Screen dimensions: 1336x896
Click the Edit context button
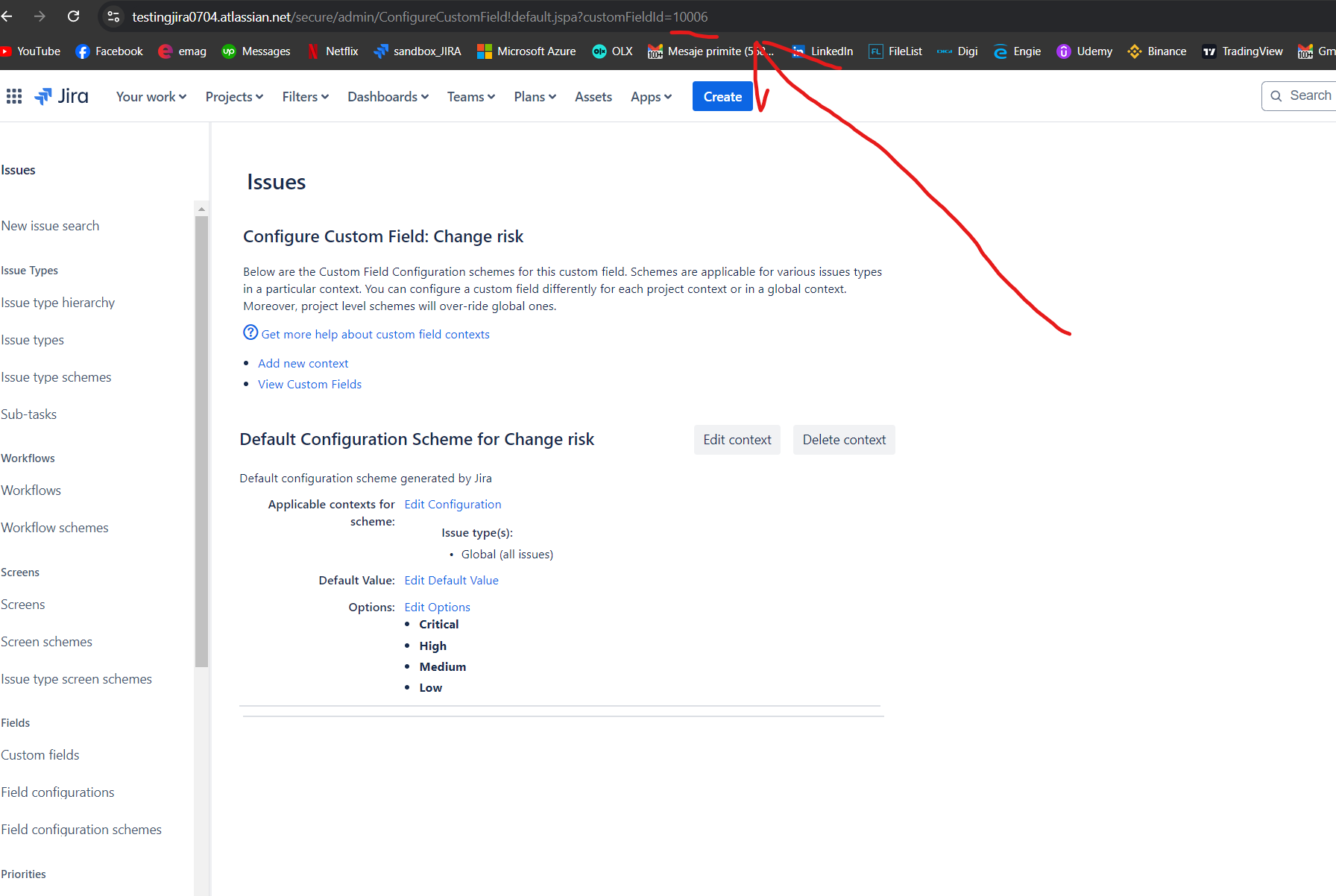click(737, 440)
